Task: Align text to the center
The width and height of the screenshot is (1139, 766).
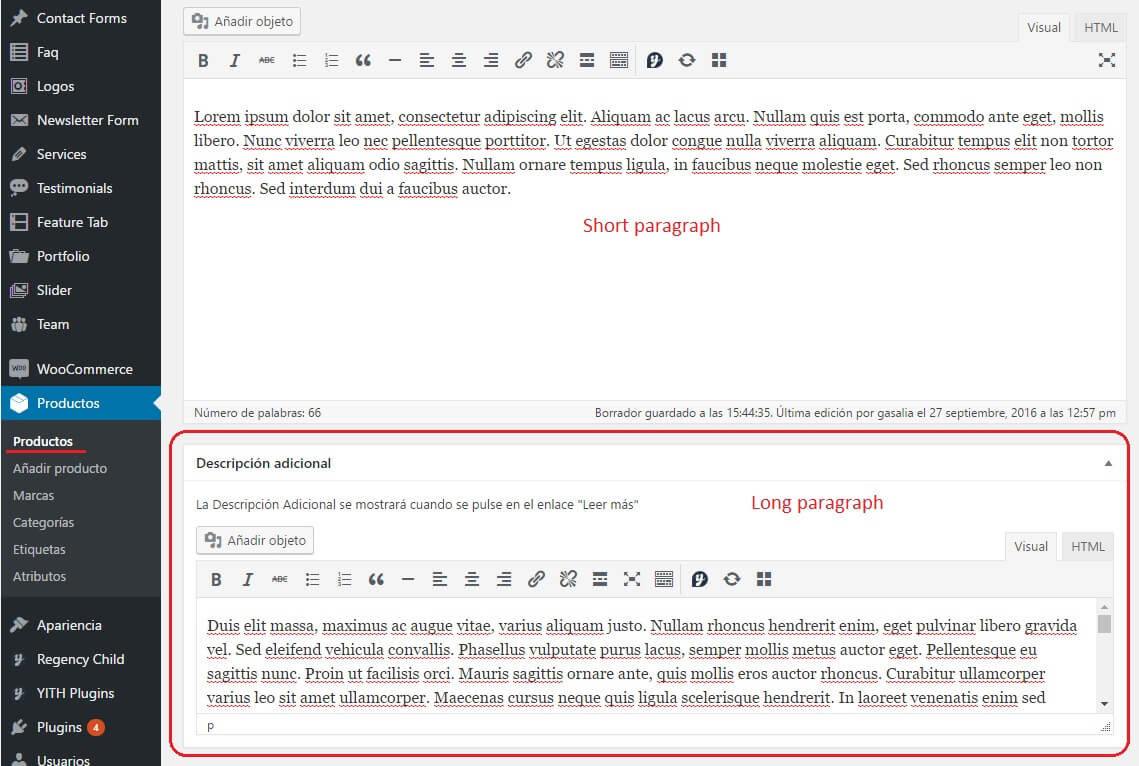Action: pos(459,60)
